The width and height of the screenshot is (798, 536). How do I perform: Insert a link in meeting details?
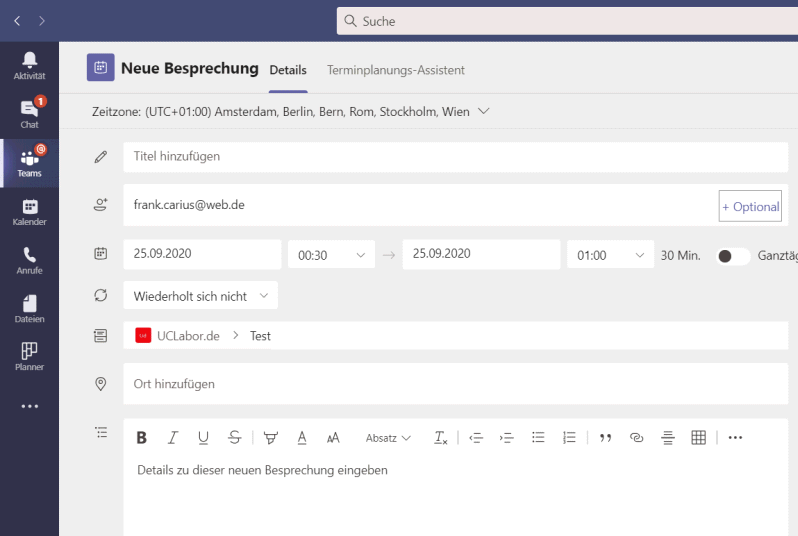tap(636, 438)
